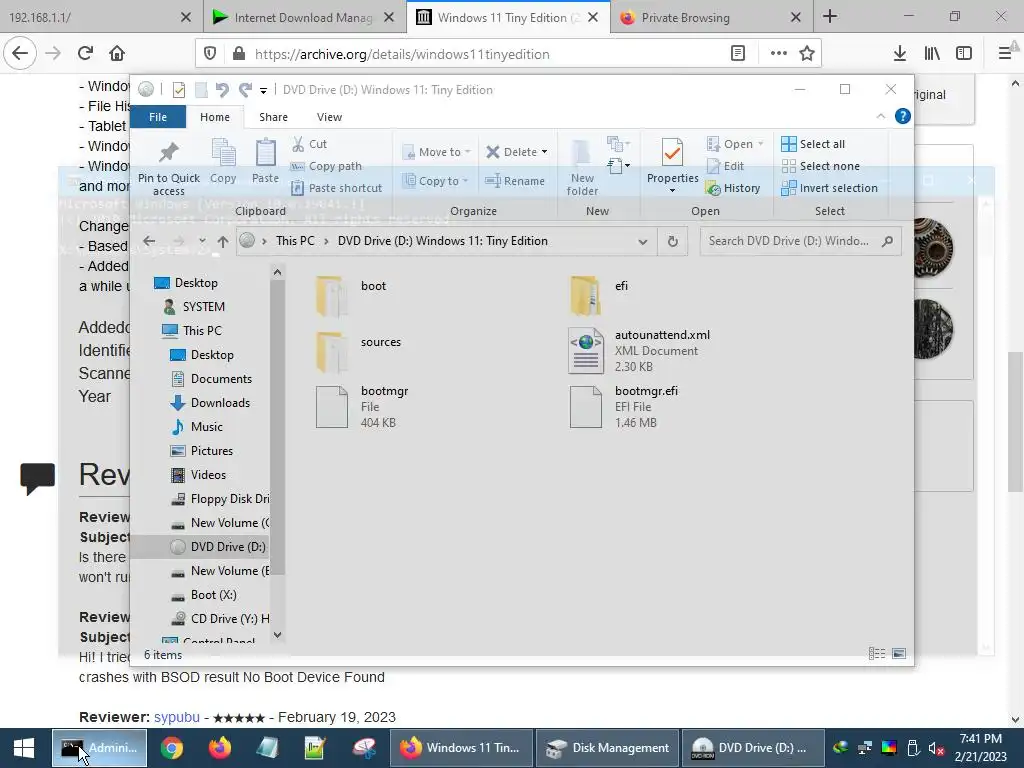
Task: Click Select none in the ribbon
Action: [x=820, y=166]
